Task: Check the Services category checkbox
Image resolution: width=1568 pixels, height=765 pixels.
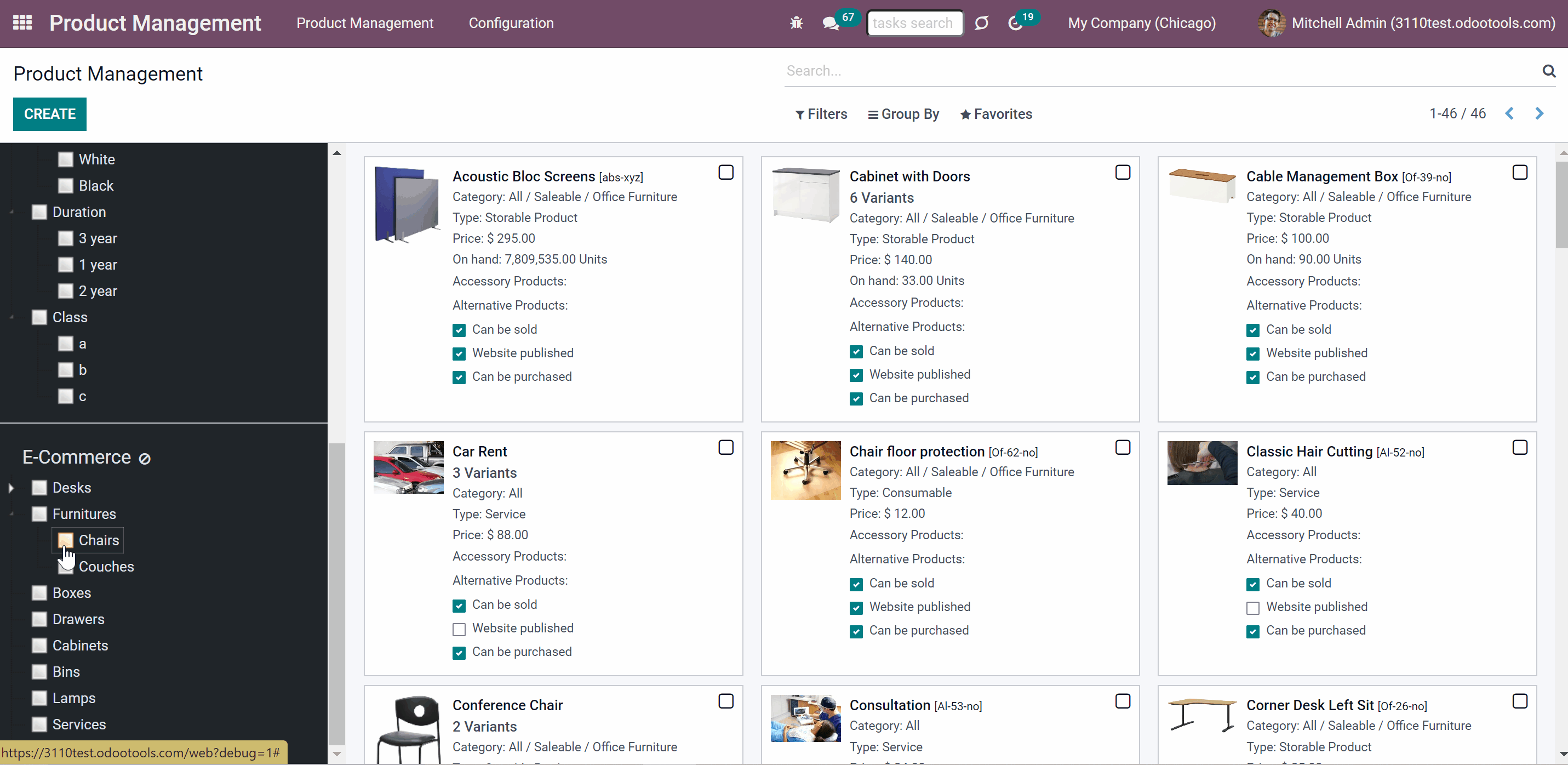Action: coord(39,724)
